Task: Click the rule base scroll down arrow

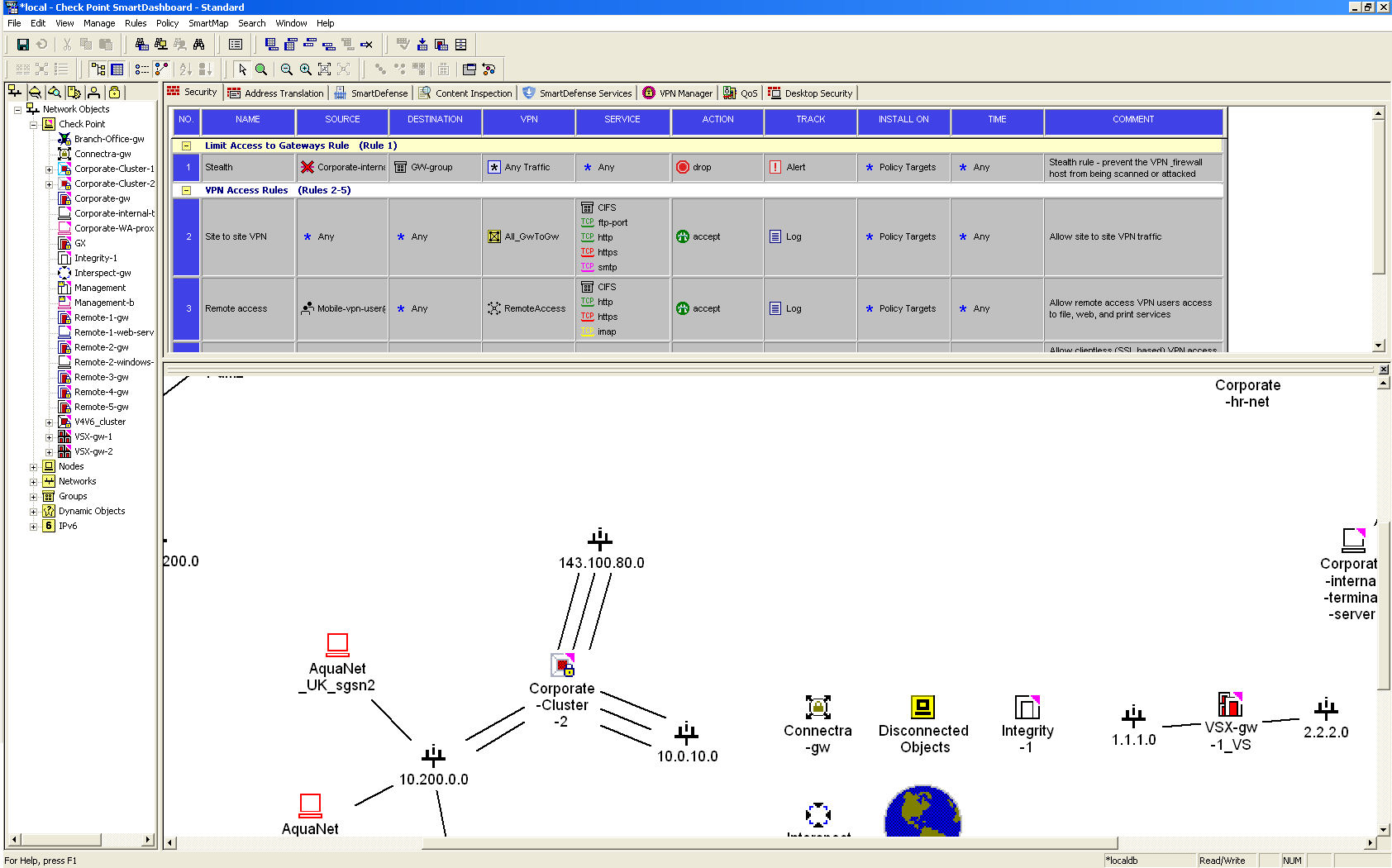Action: 1378,346
